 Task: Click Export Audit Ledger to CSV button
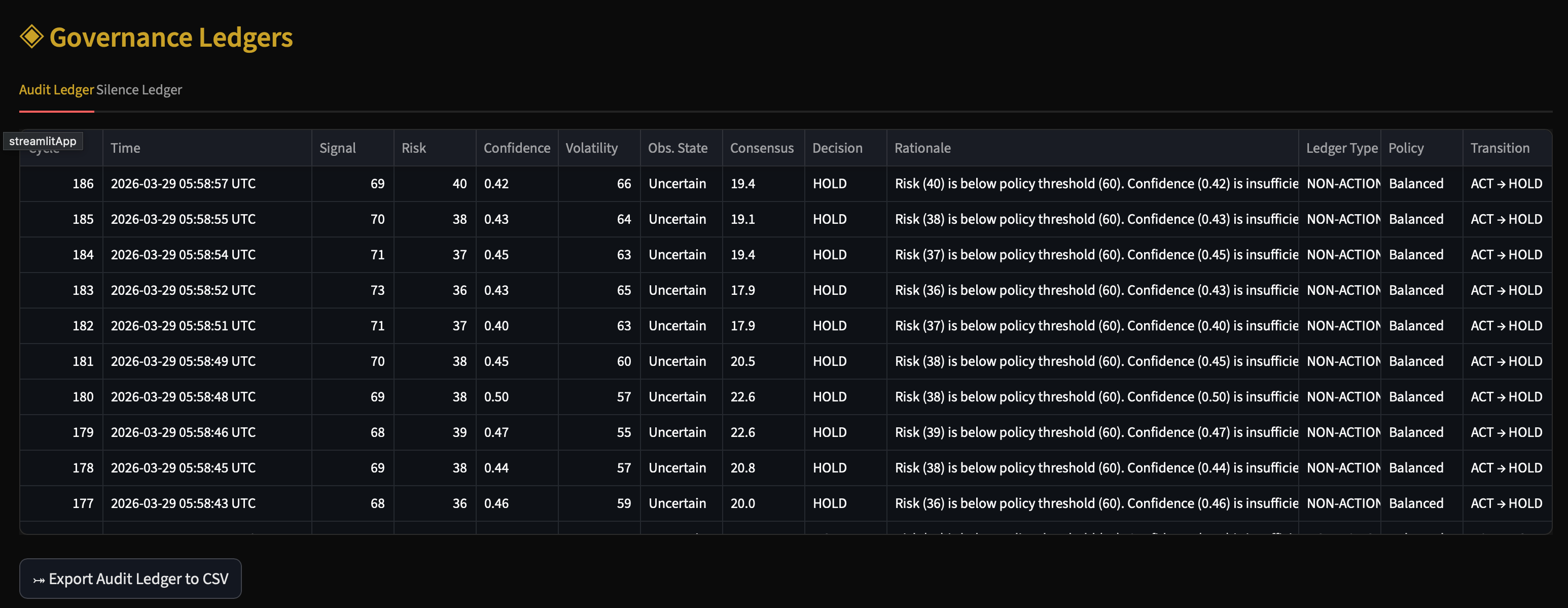coord(130,578)
